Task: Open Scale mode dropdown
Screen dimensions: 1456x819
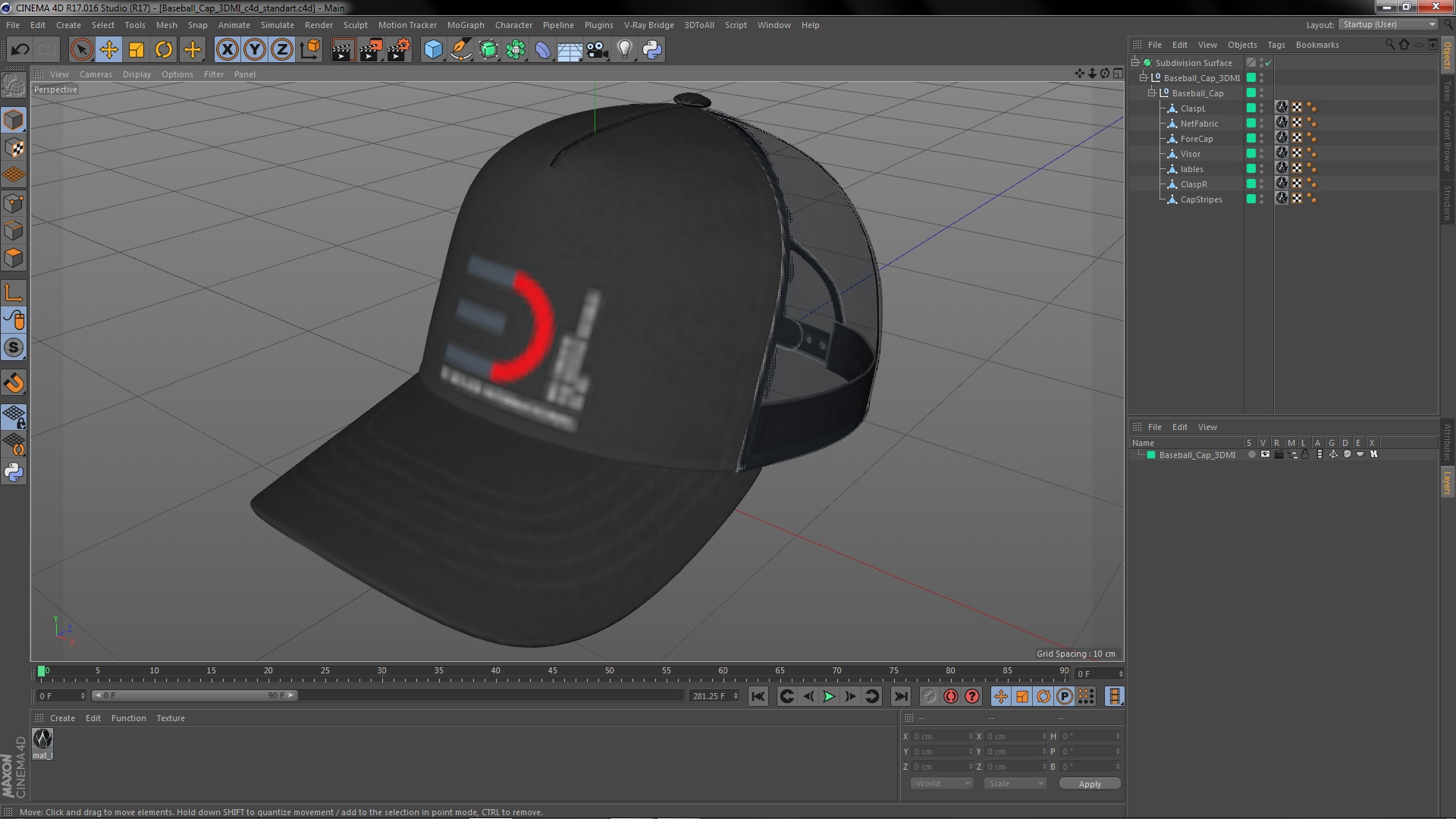Action: pyautogui.click(x=1015, y=783)
